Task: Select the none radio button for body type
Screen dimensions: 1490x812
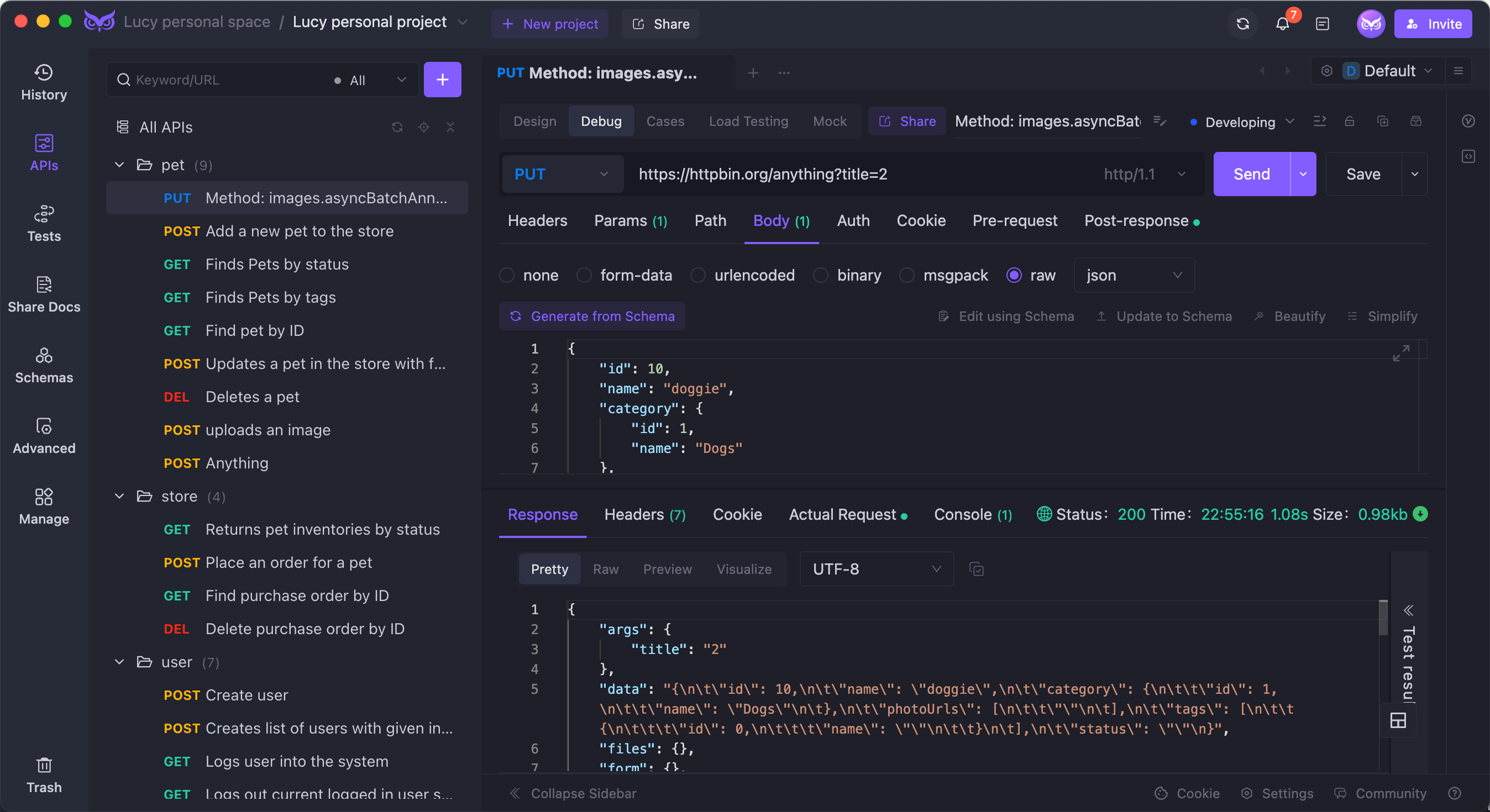Action: point(506,276)
